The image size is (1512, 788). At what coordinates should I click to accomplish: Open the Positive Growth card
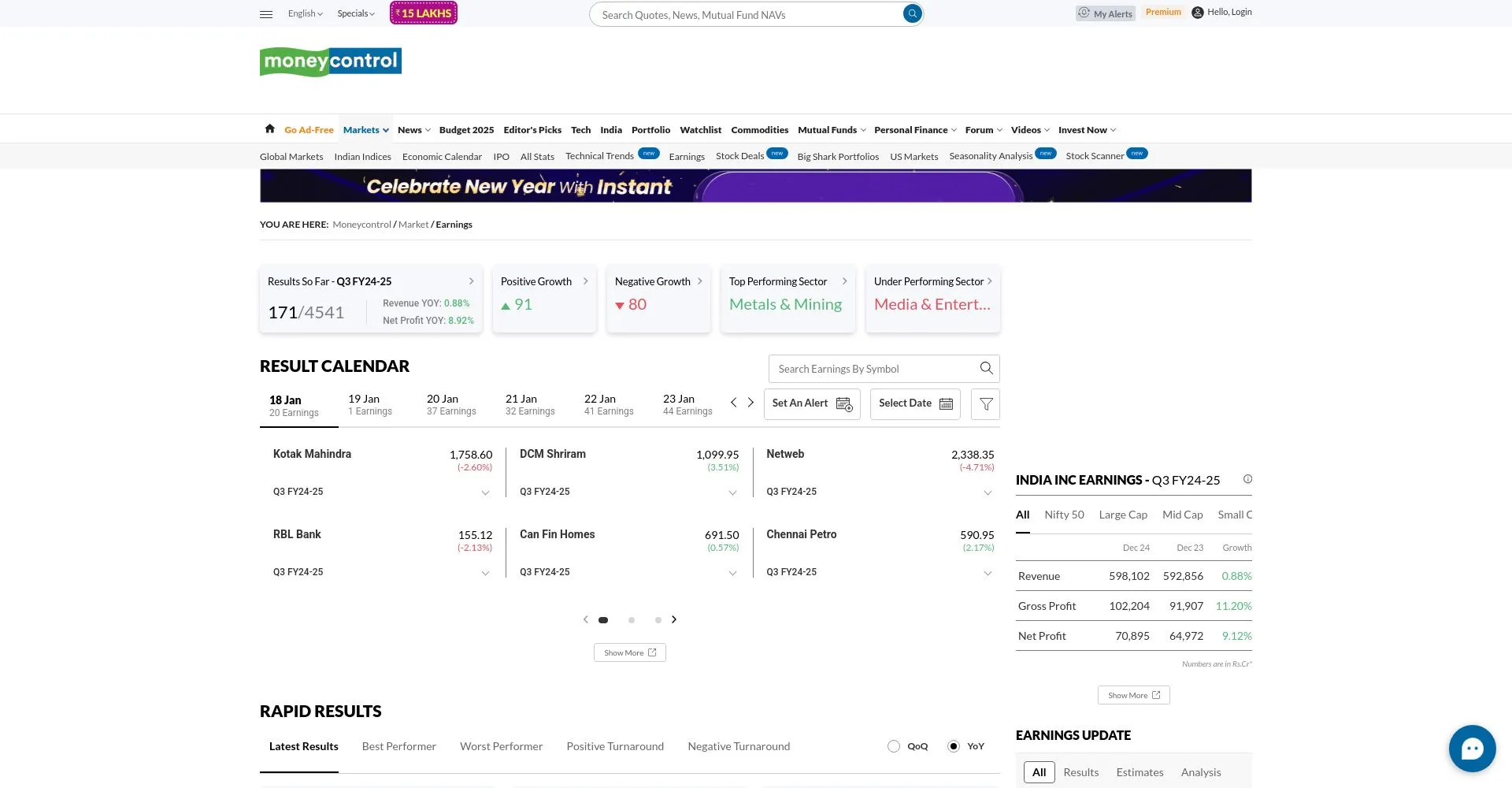(x=544, y=299)
